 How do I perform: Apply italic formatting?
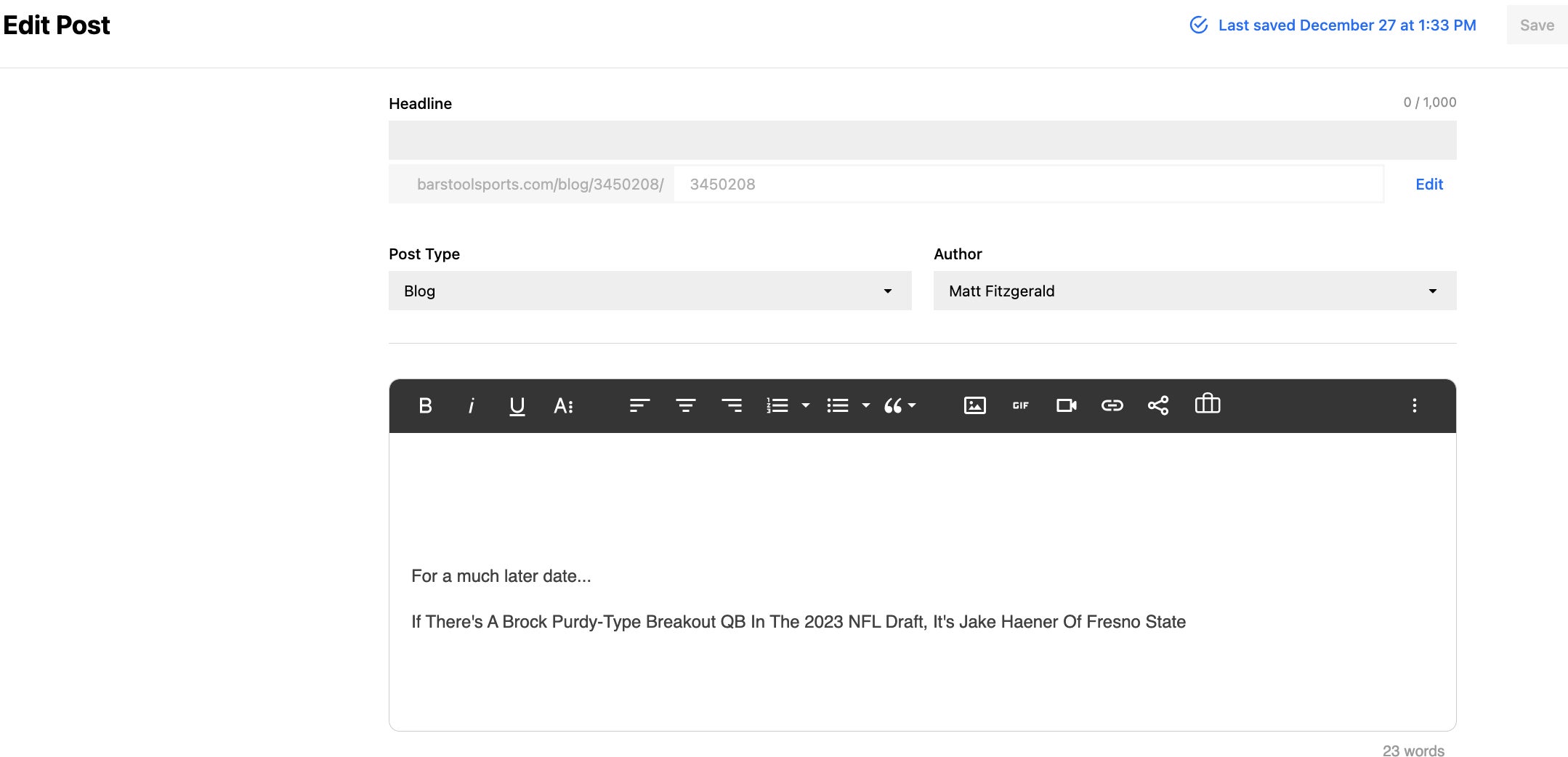pos(471,405)
